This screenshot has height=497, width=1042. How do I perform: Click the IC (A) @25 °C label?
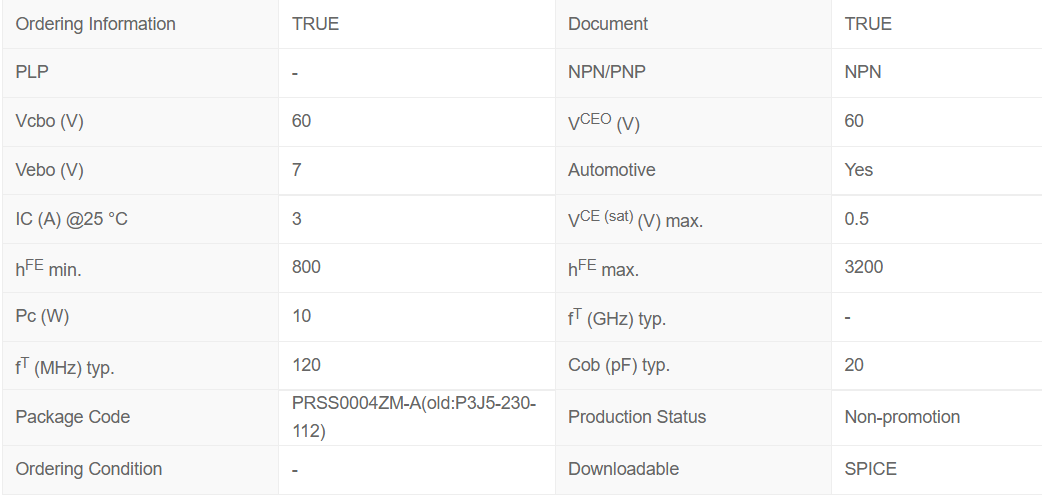tap(71, 219)
